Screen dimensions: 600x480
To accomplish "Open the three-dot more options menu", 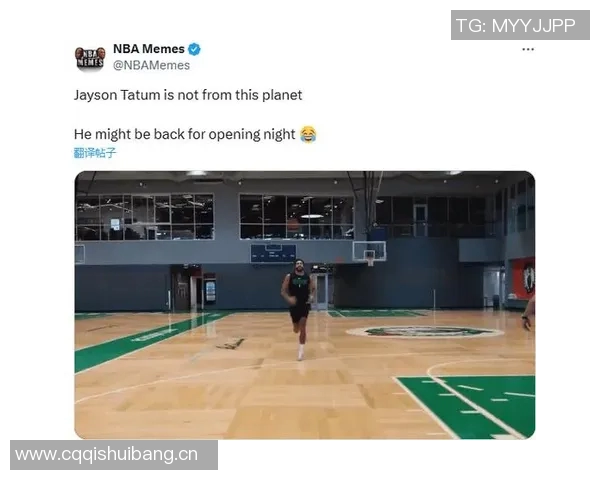I will pyautogui.click(x=528, y=49).
